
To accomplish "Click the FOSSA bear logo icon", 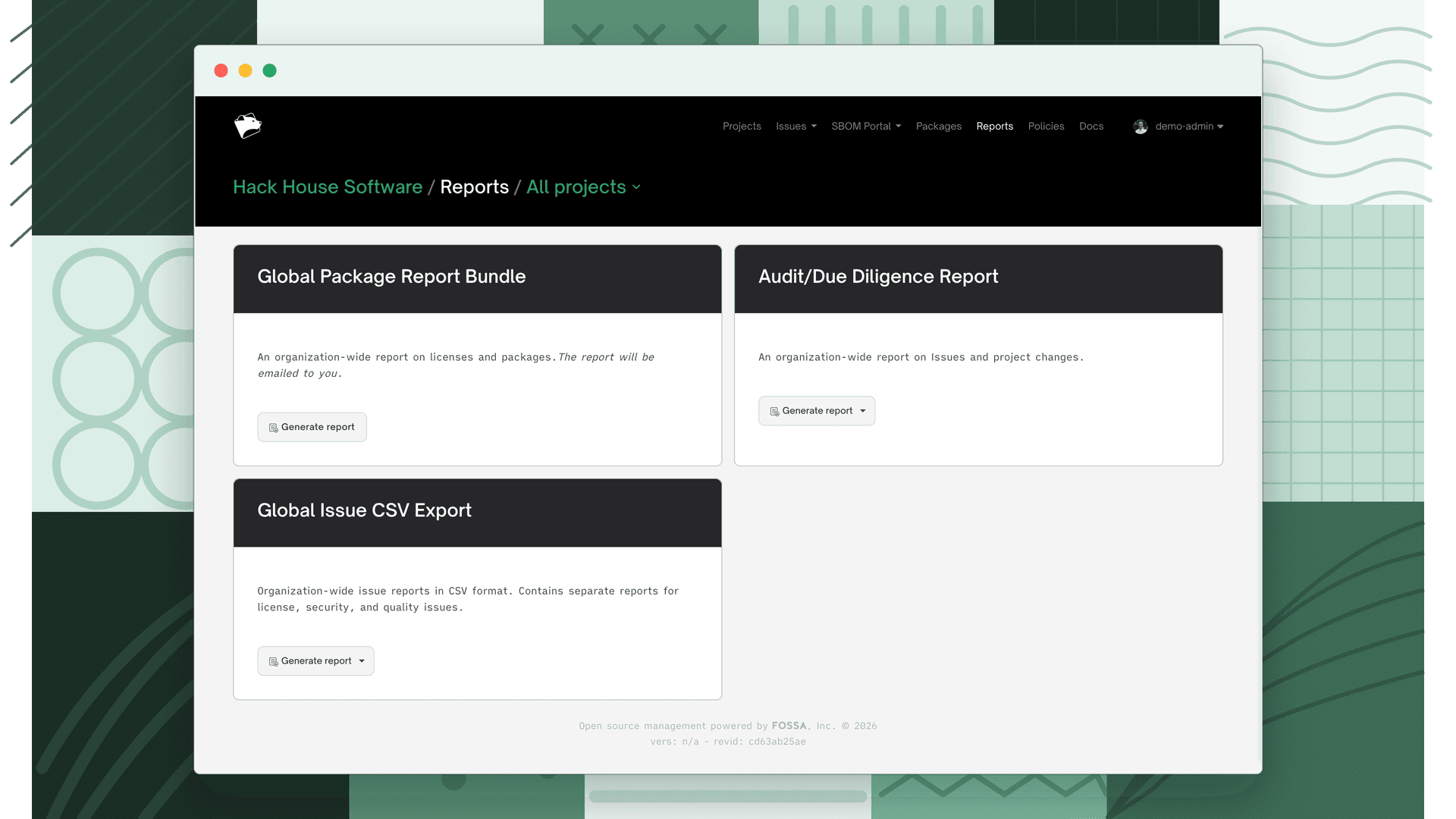I will [x=248, y=126].
